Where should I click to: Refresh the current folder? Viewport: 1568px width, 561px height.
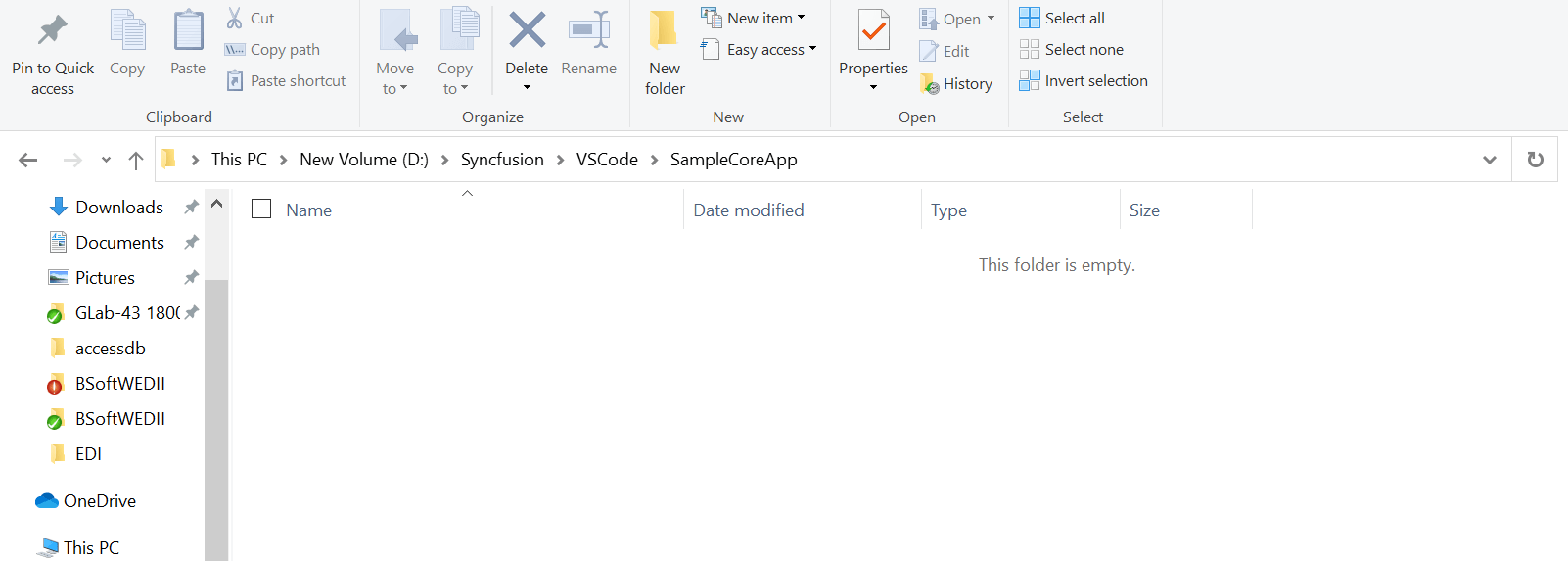click(x=1535, y=160)
